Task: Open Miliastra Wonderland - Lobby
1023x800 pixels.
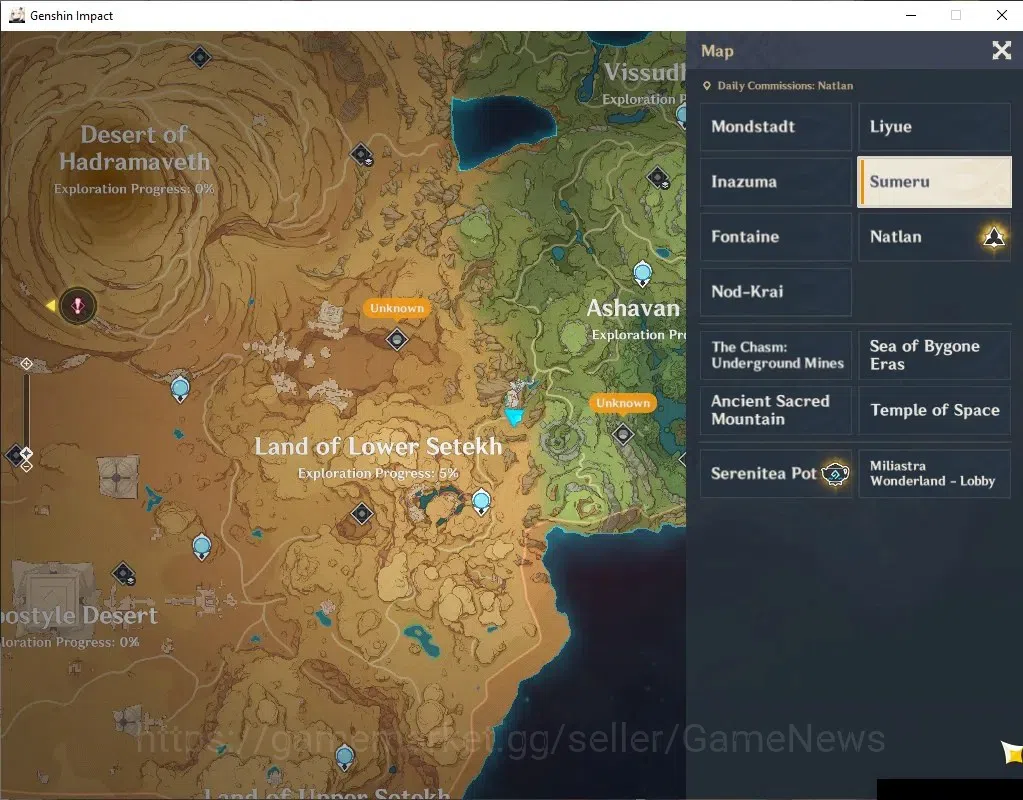Action: (934, 474)
